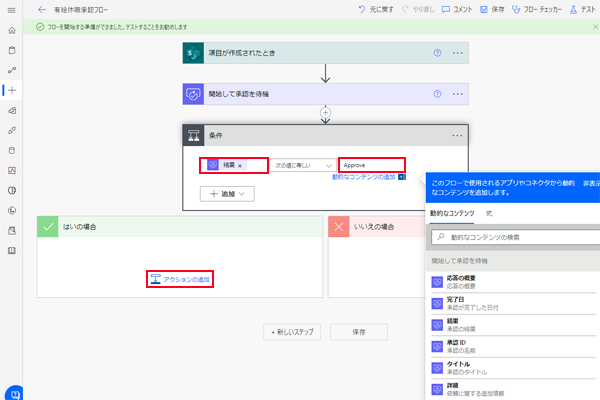Open Templates in the sidebar
The image size is (600, 400).
(12, 111)
